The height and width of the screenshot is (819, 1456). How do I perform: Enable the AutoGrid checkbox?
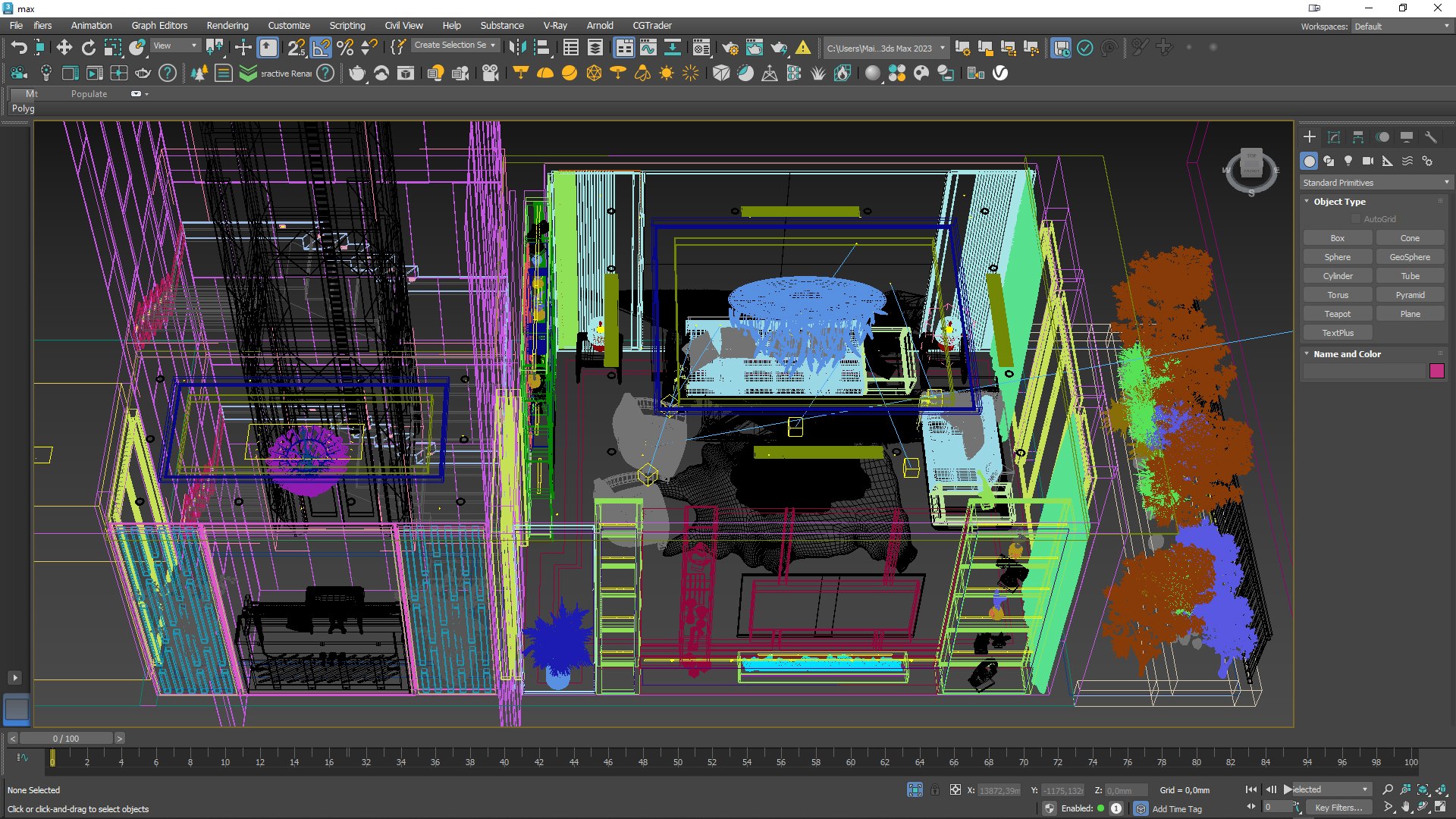pyautogui.click(x=1356, y=219)
